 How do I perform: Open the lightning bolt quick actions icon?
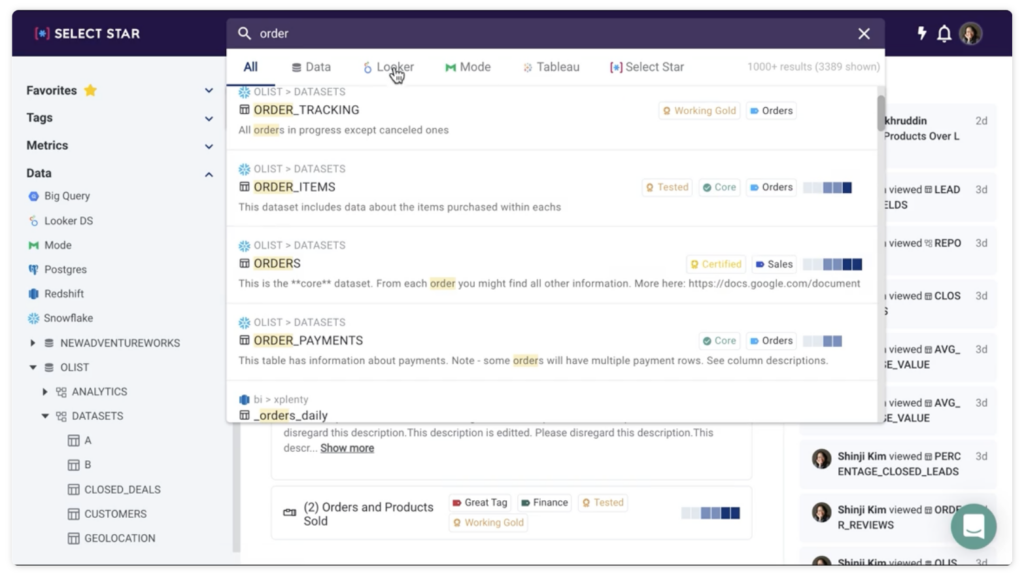point(921,33)
